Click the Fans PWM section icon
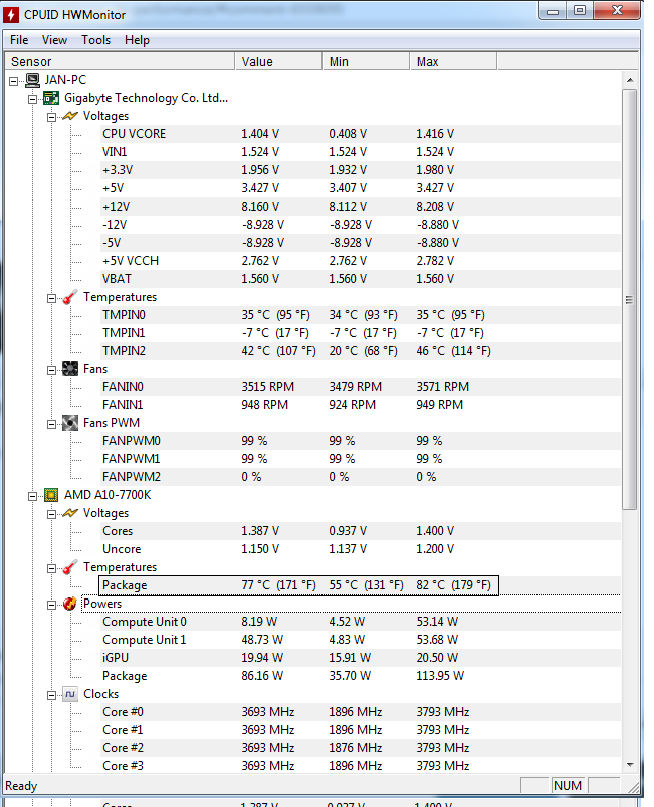 tap(70, 423)
